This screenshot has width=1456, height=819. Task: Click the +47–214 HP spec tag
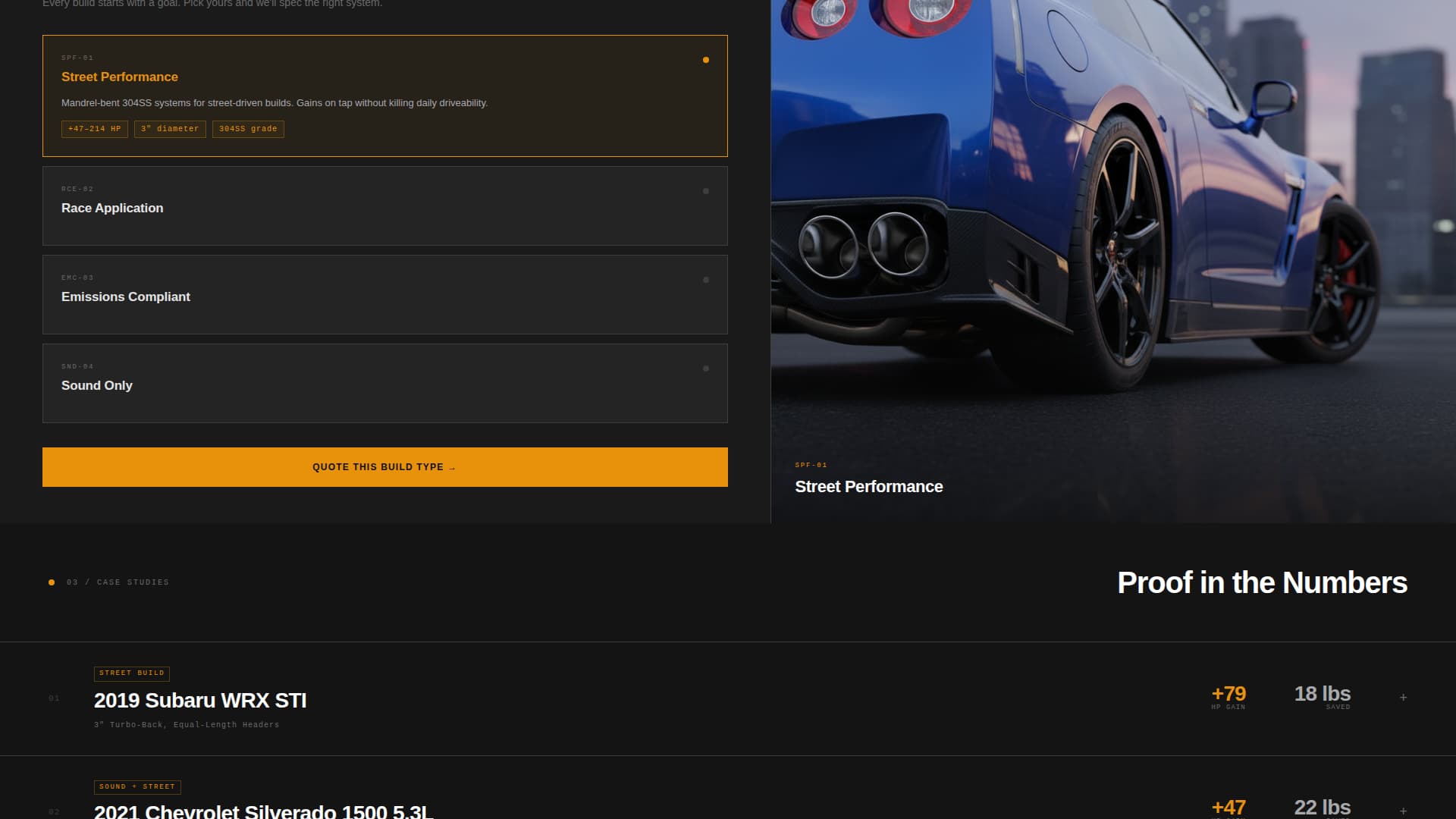(94, 129)
